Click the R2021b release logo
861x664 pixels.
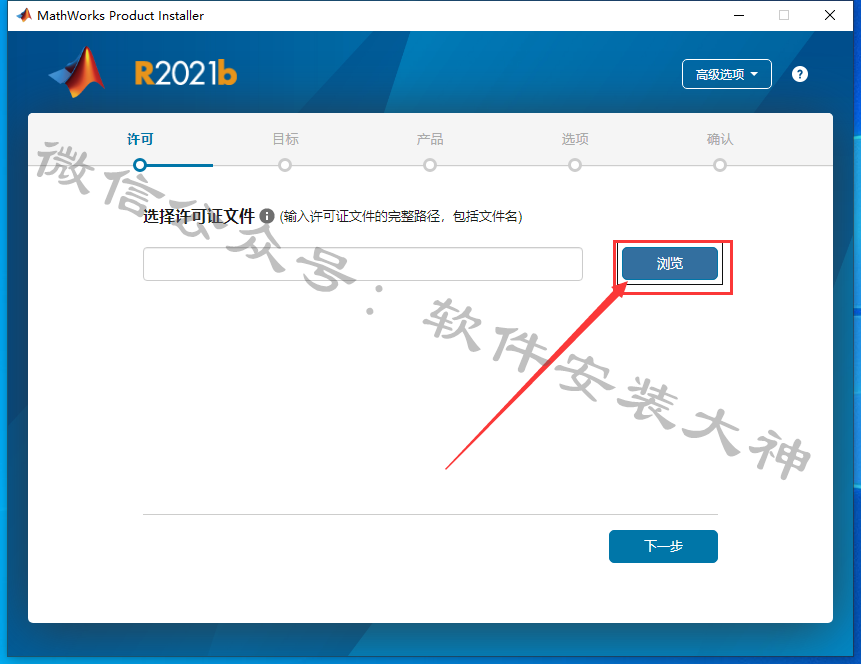186,73
